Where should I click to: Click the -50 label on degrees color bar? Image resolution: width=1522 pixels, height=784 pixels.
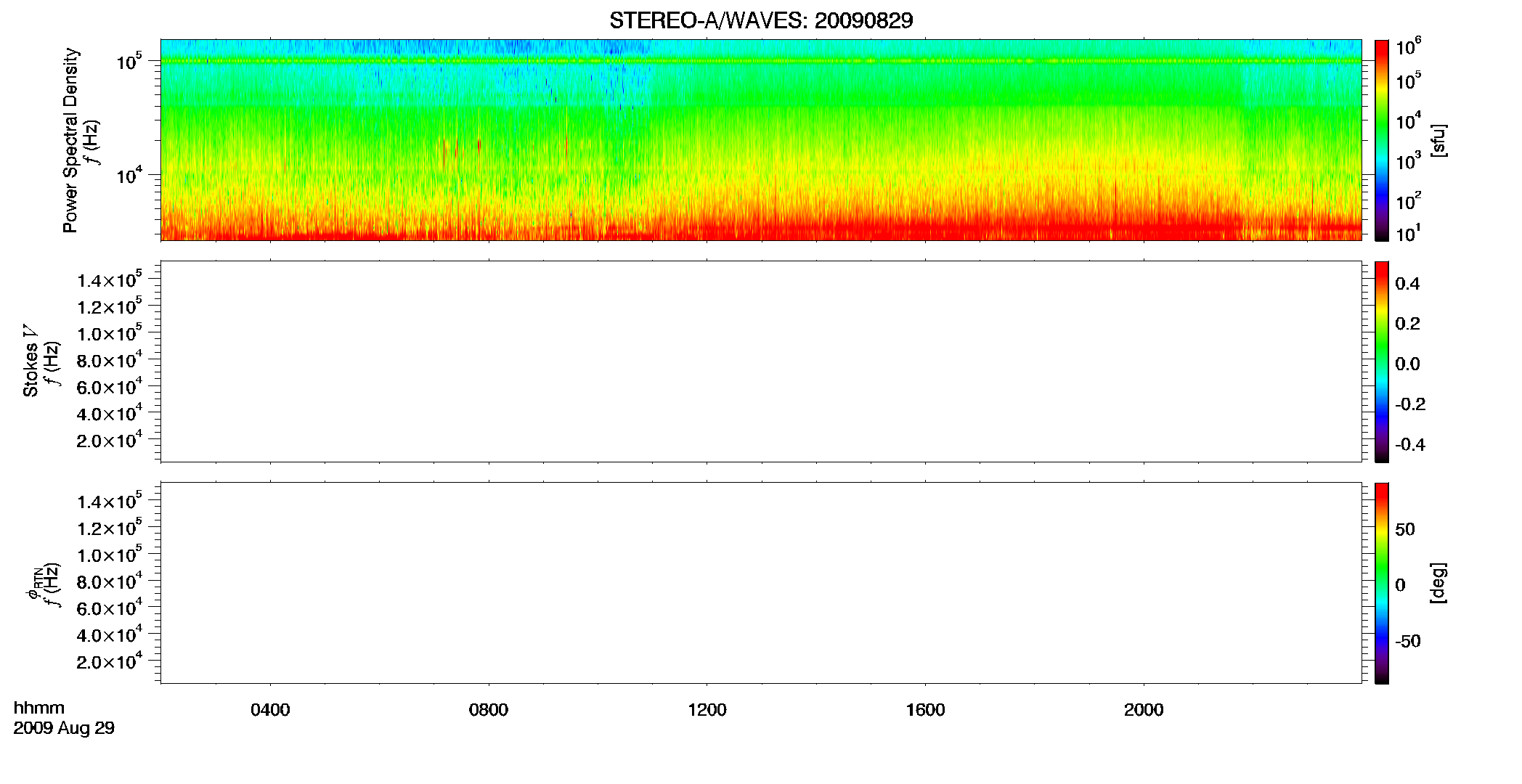(1408, 641)
